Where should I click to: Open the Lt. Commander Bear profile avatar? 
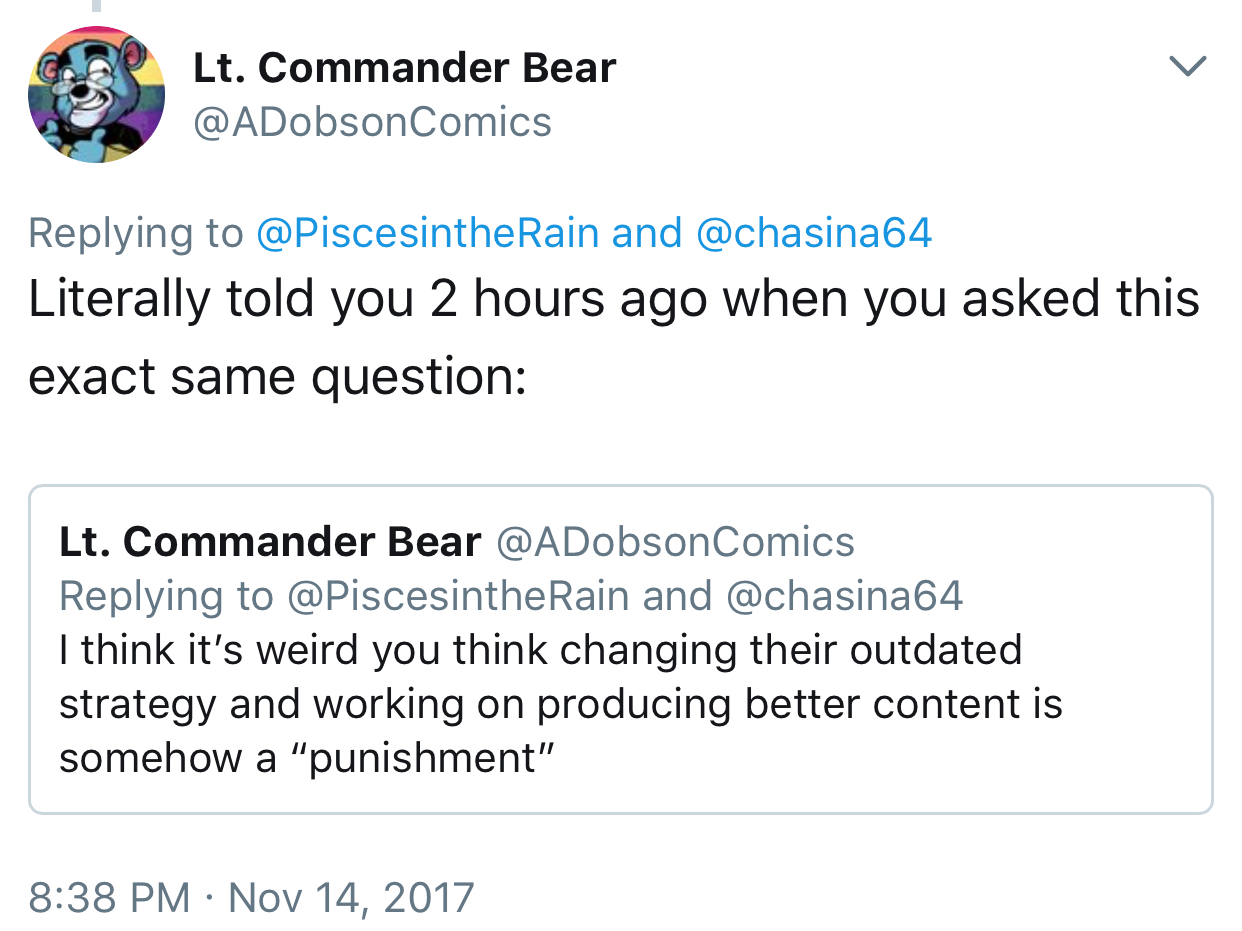click(x=97, y=95)
